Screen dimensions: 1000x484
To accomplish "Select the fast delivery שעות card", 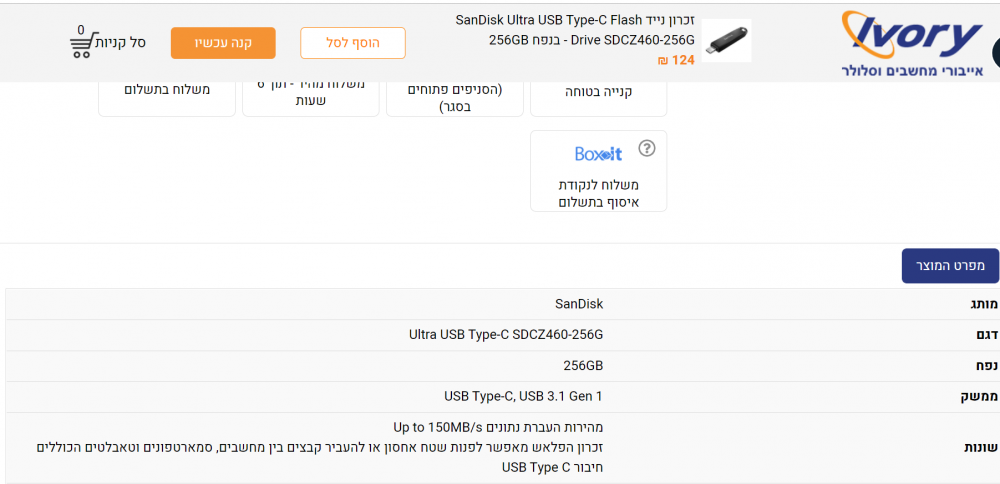I will click(311, 99).
